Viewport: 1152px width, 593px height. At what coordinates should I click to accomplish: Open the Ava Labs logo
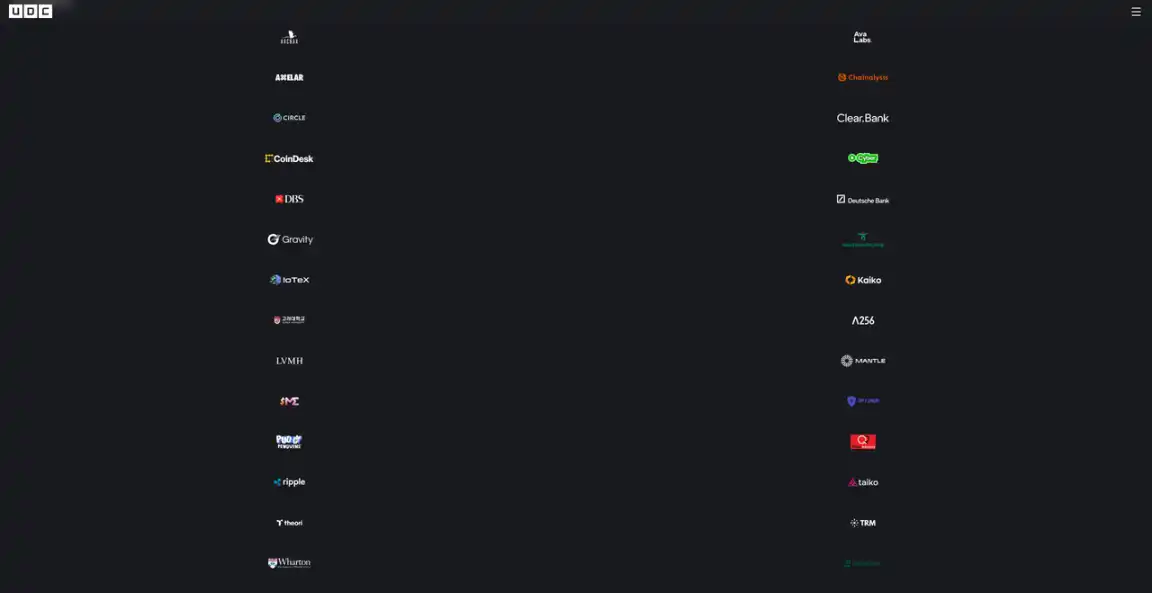click(863, 37)
